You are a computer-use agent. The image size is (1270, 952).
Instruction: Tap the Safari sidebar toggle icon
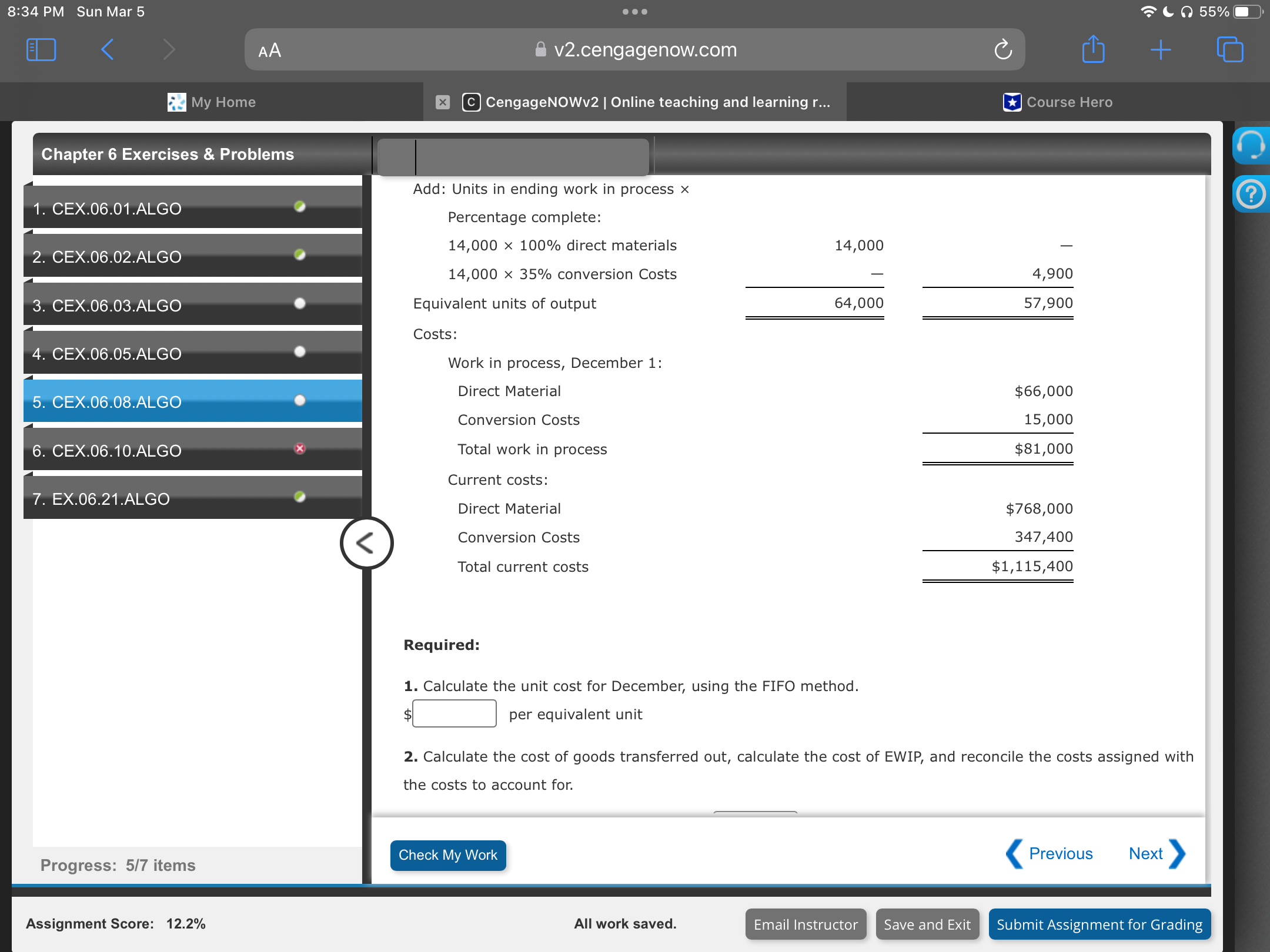coord(41,50)
